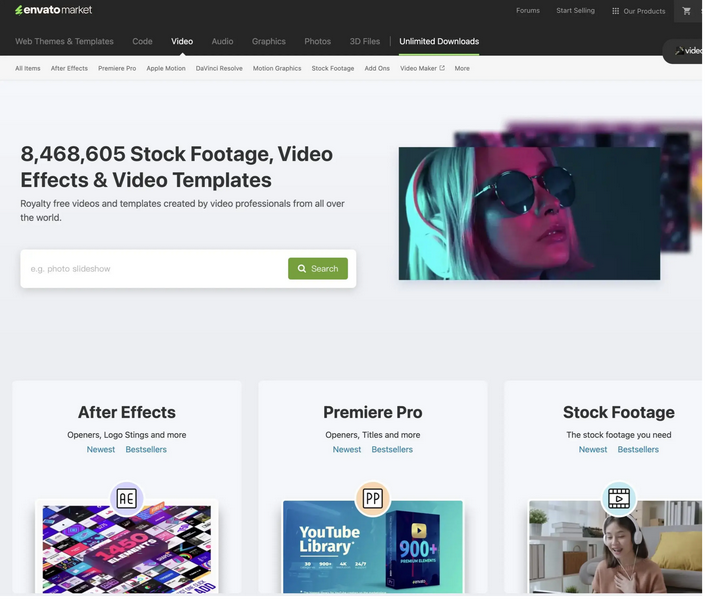Screen dimensions: 720x612
Task: Open the Premiere Pro subcategory in subnav
Action: tap(117, 68)
